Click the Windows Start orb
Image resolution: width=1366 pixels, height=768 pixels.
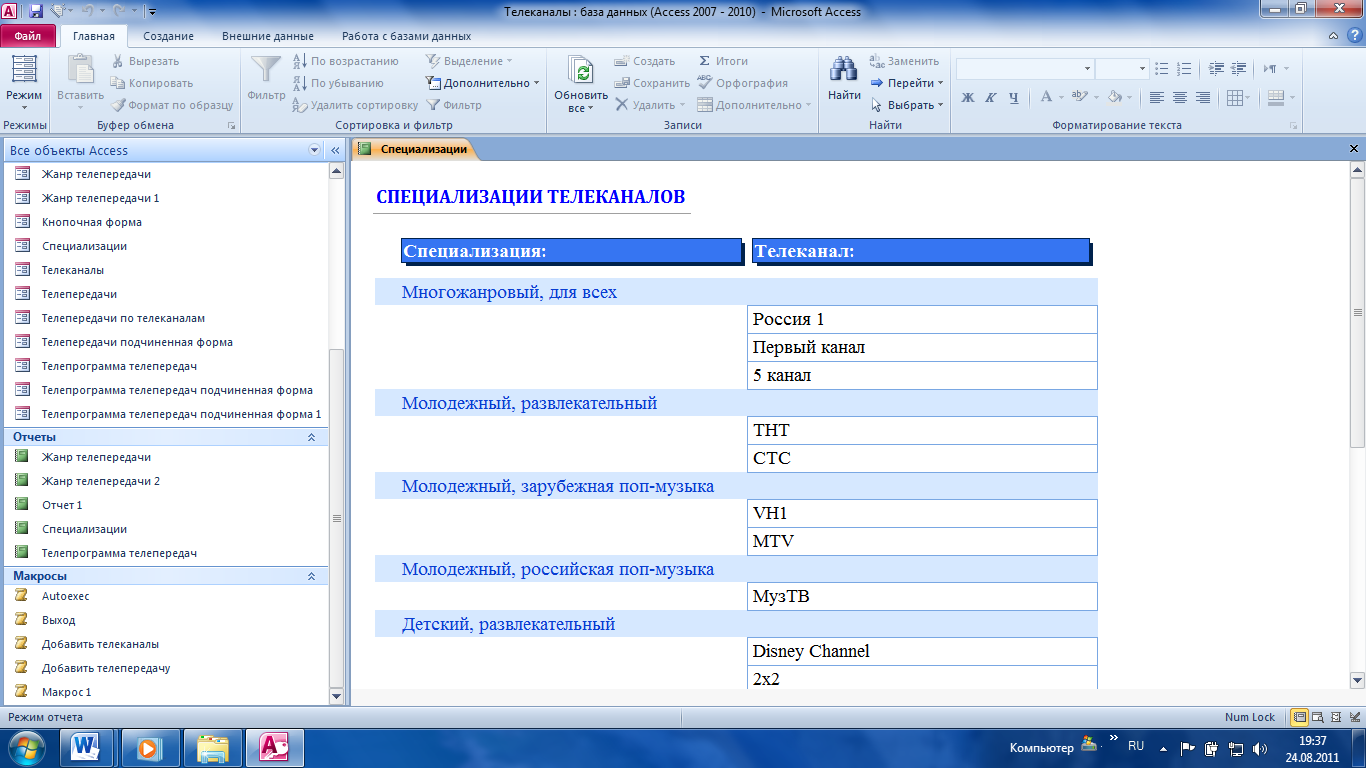pos(26,746)
